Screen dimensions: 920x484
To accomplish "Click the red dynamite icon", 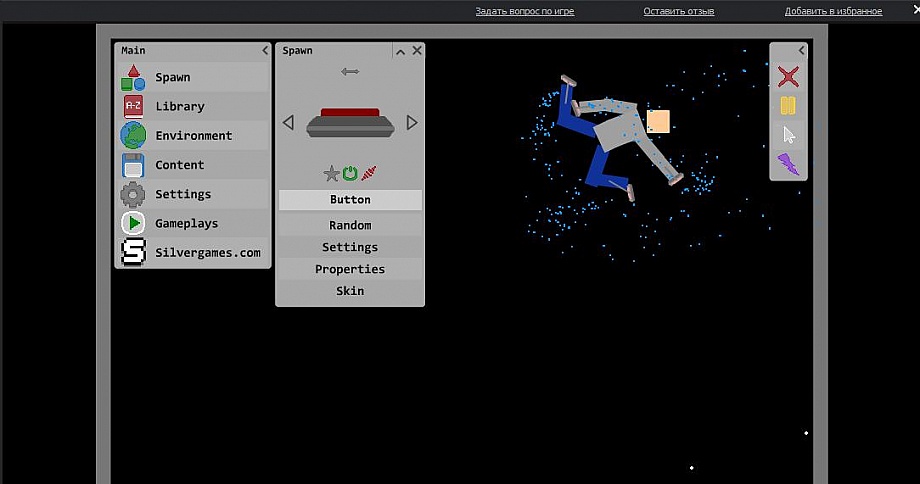I will pyautogui.click(x=368, y=173).
